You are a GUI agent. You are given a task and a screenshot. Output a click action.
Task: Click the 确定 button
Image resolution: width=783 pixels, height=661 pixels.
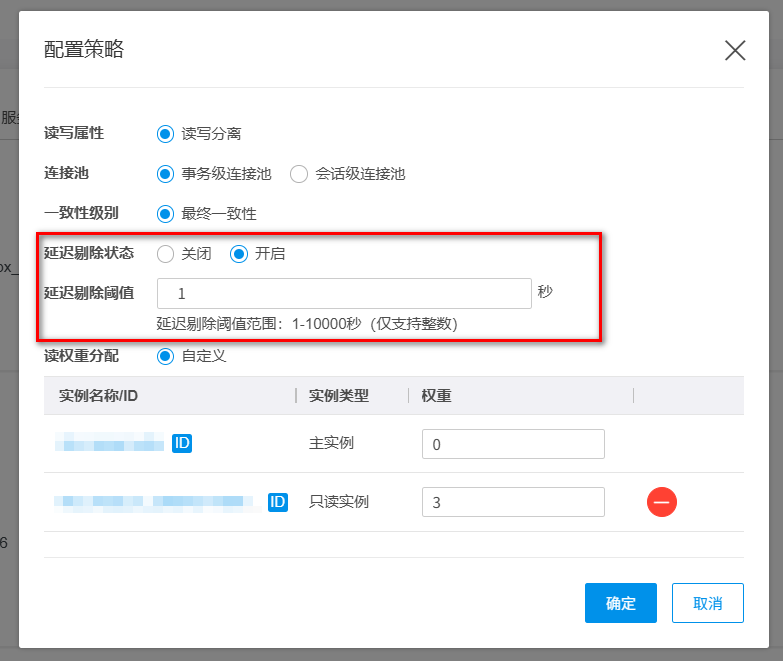pyautogui.click(x=620, y=603)
